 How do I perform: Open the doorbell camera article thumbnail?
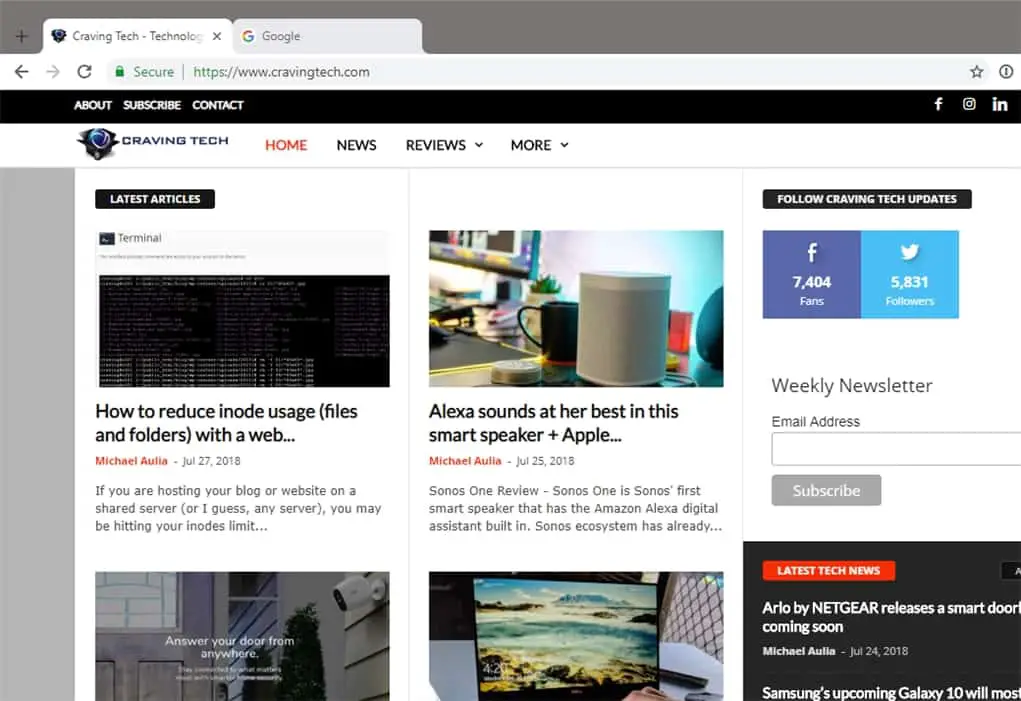pyautogui.click(x=242, y=636)
